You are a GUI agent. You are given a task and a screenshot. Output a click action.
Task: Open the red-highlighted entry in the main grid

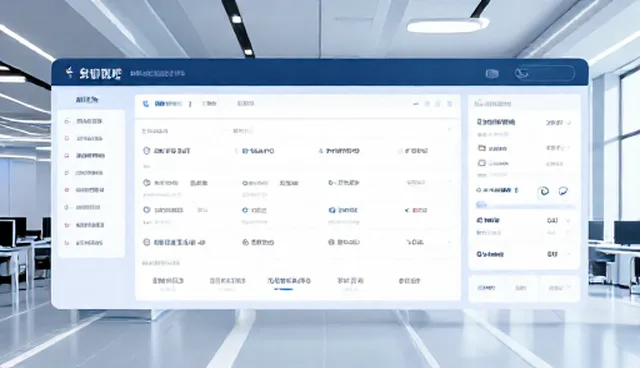(x=416, y=210)
